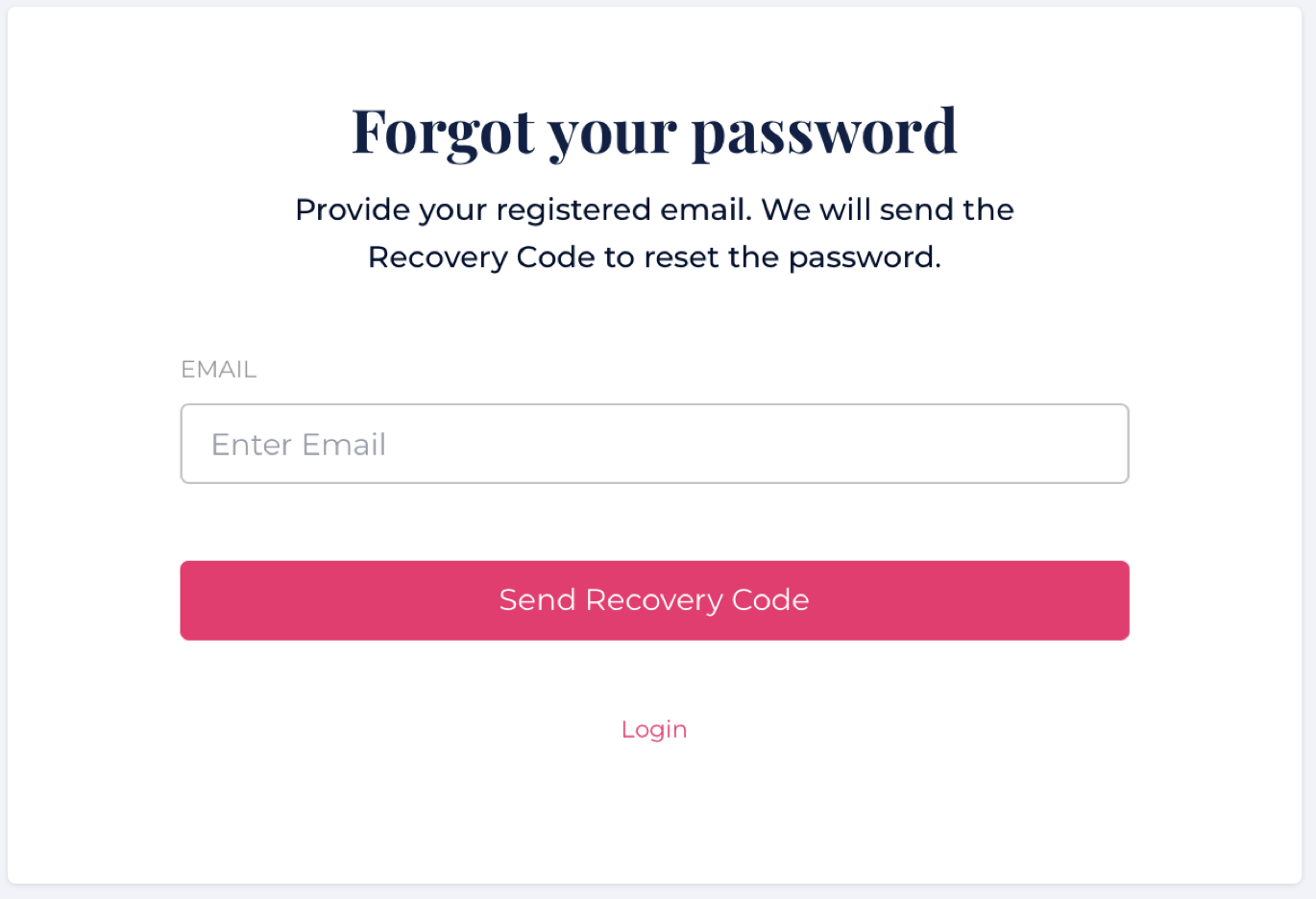Click the pink Send Recovery Code button
This screenshot has height=899, width=1316.
pos(654,600)
